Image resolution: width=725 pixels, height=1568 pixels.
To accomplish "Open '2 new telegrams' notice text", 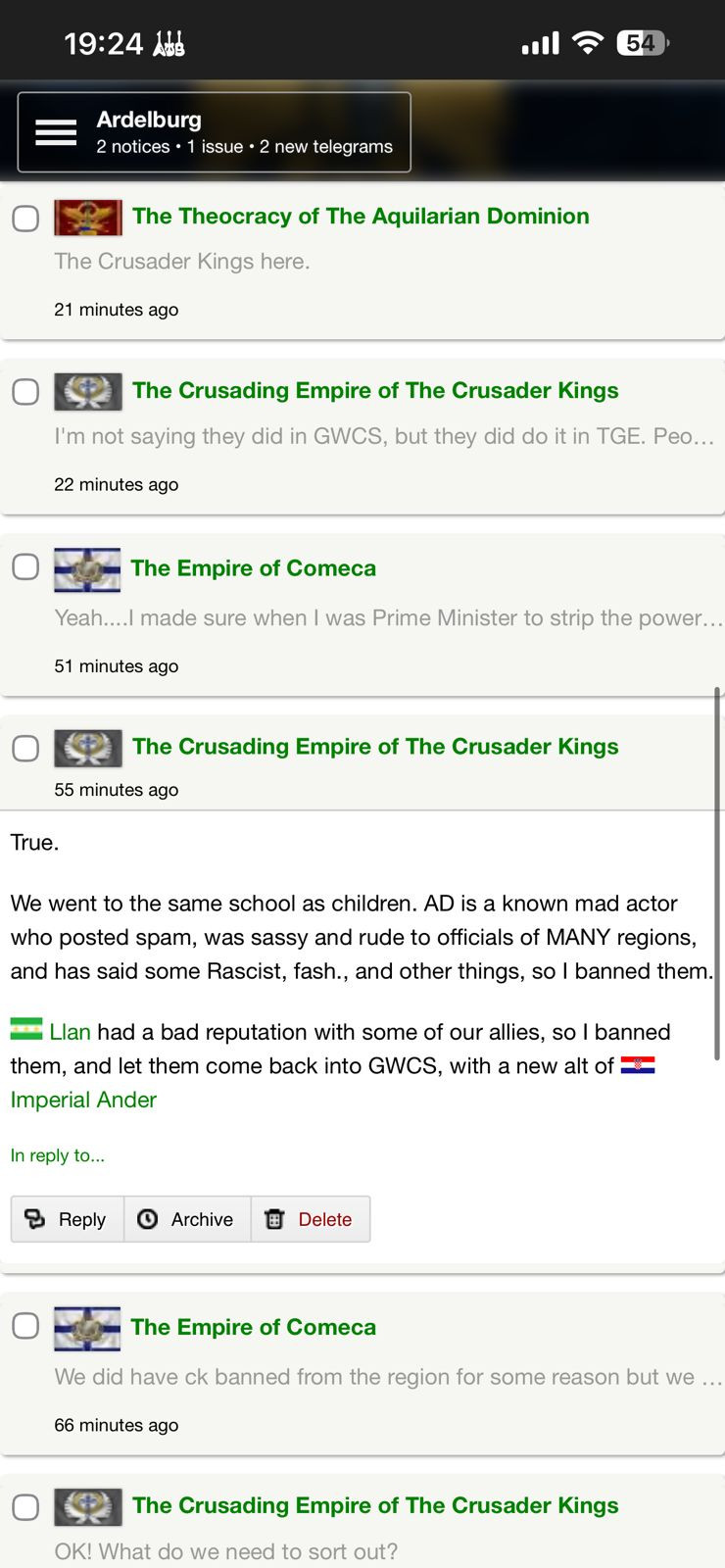I will click(x=326, y=147).
